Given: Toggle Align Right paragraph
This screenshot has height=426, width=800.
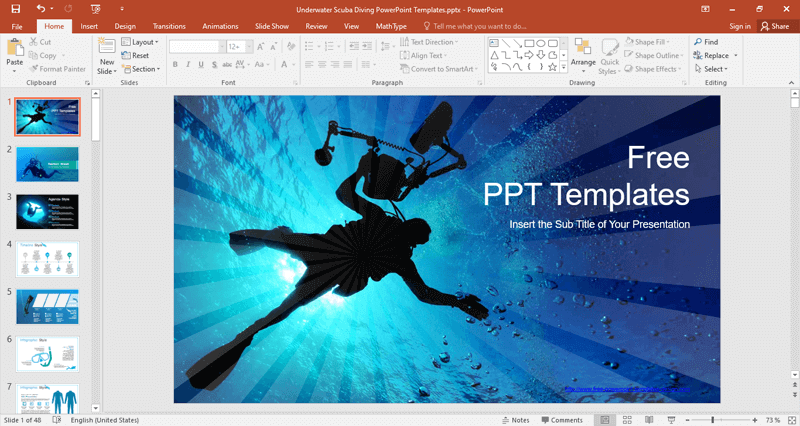Looking at the screenshot, I should click(335, 64).
